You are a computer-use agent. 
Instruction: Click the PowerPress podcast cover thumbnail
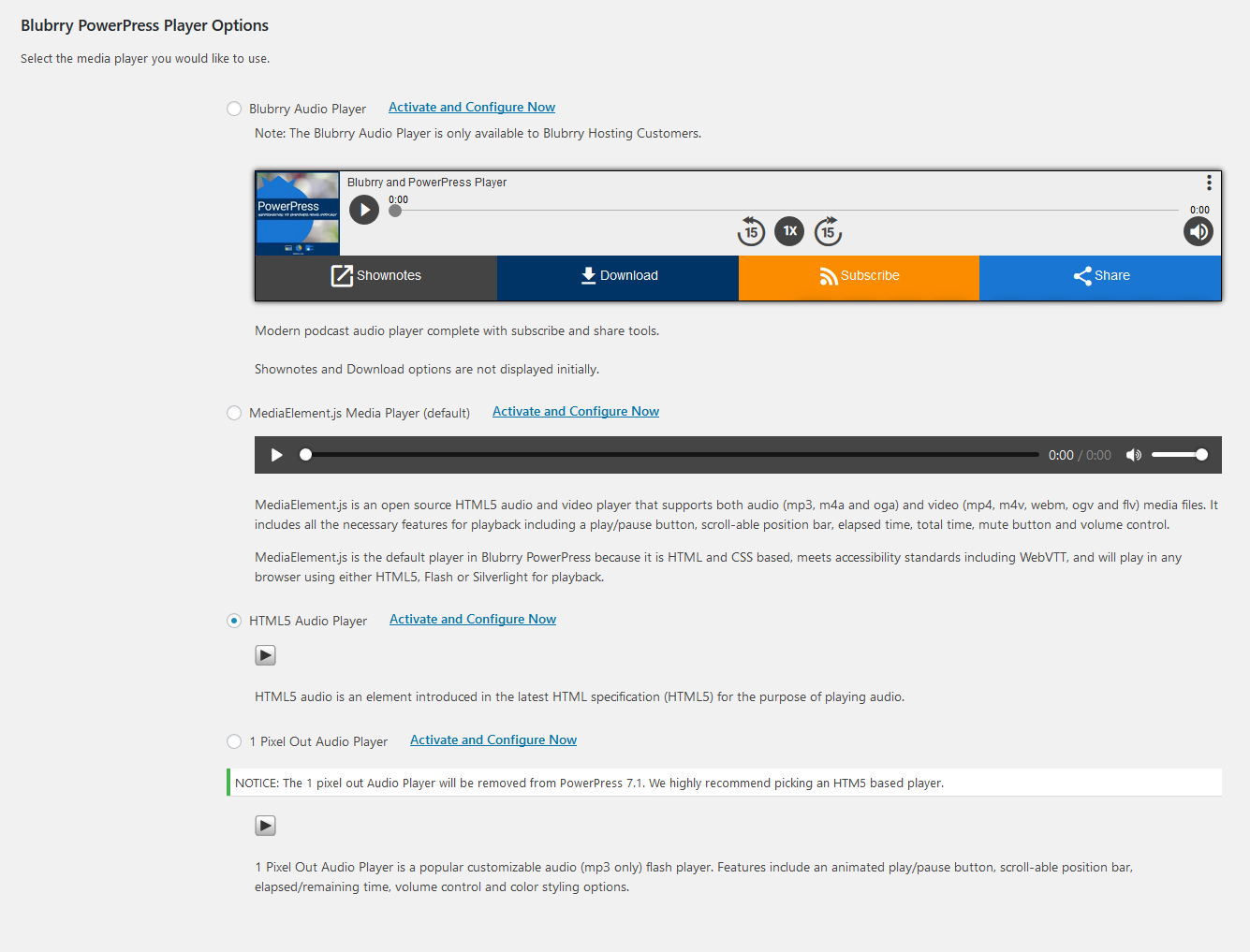point(298,213)
